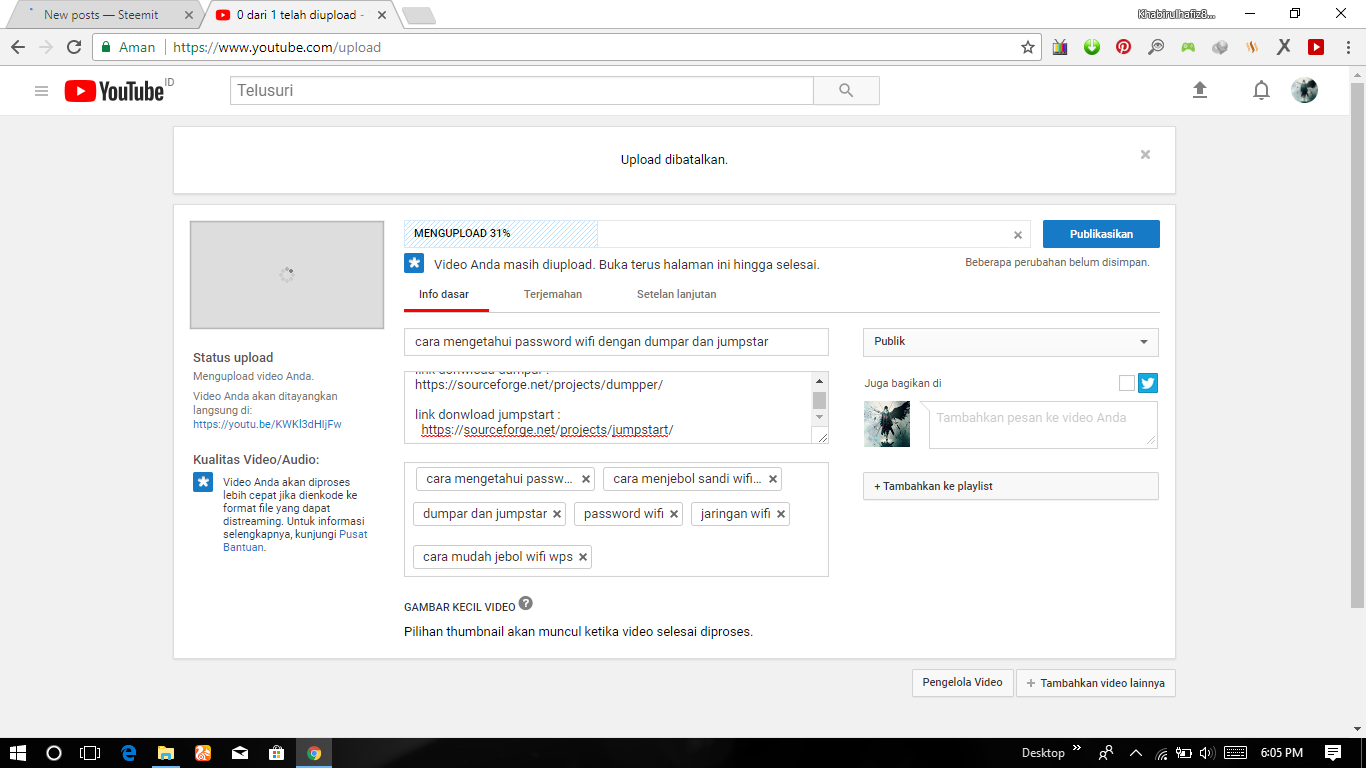The image size is (1366, 768).
Task: Launch Microsoft Edge from the taskbar
Action: tap(128, 753)
